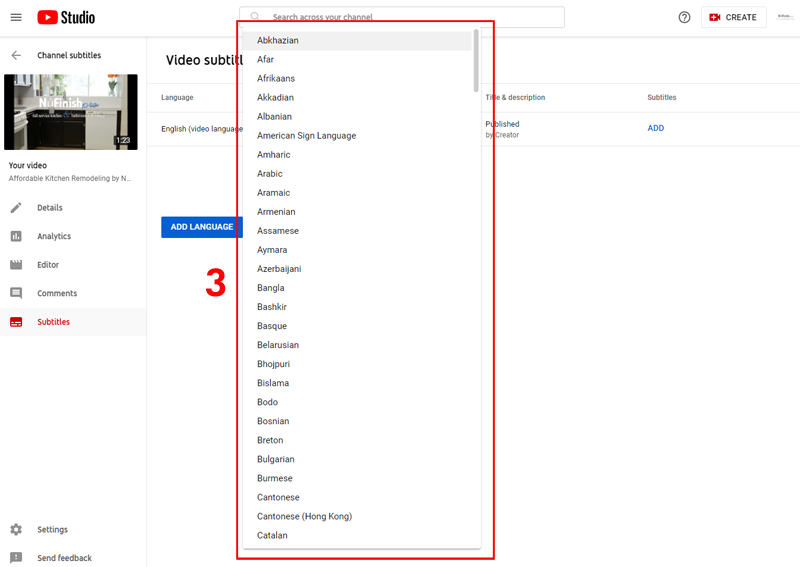
Task: Choose Arabic from the language menu
Action: [x=357, y=174]
